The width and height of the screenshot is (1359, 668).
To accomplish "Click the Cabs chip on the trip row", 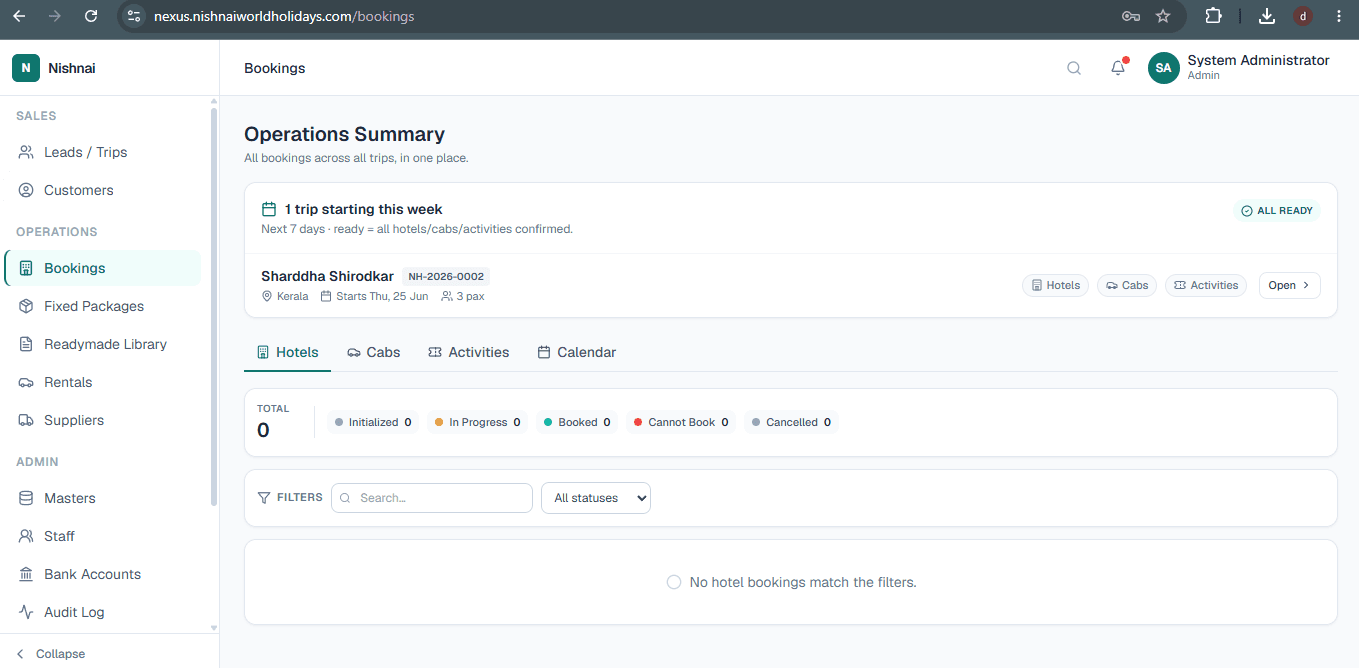I will tap(1127, 285).
